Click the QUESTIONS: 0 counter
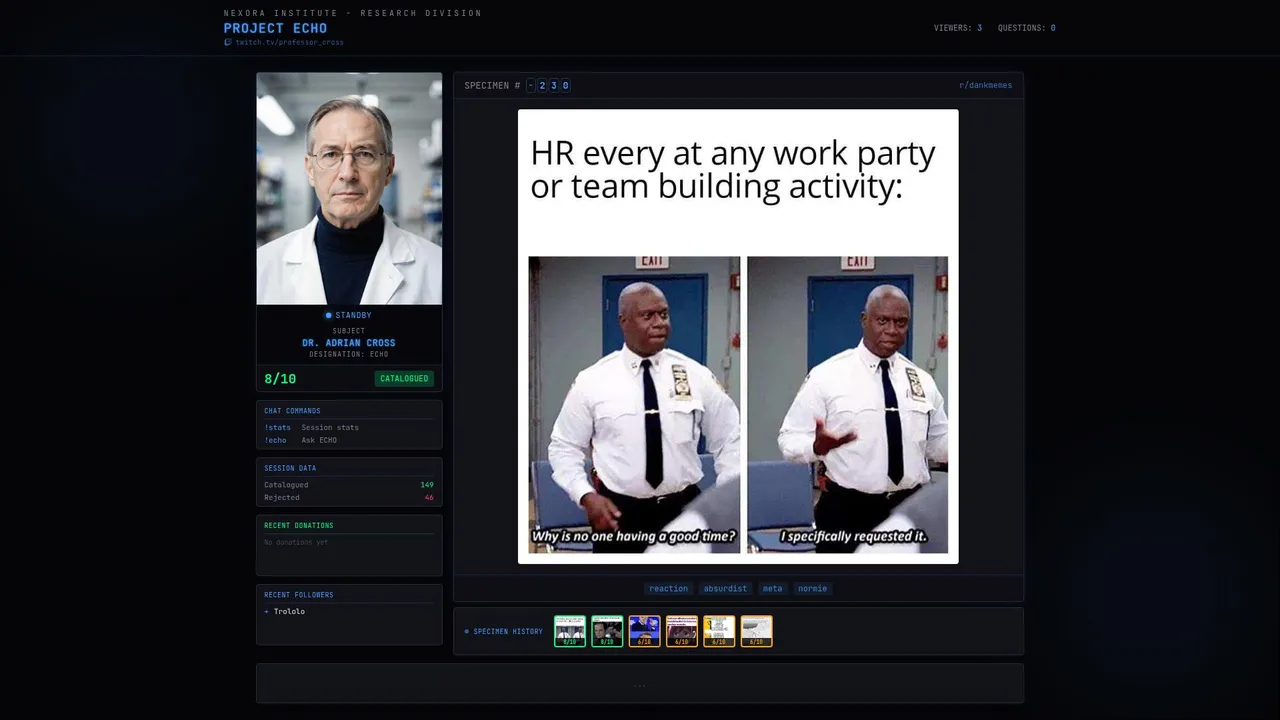This screenshot has height=720, width=1280. click(1027, 28)
